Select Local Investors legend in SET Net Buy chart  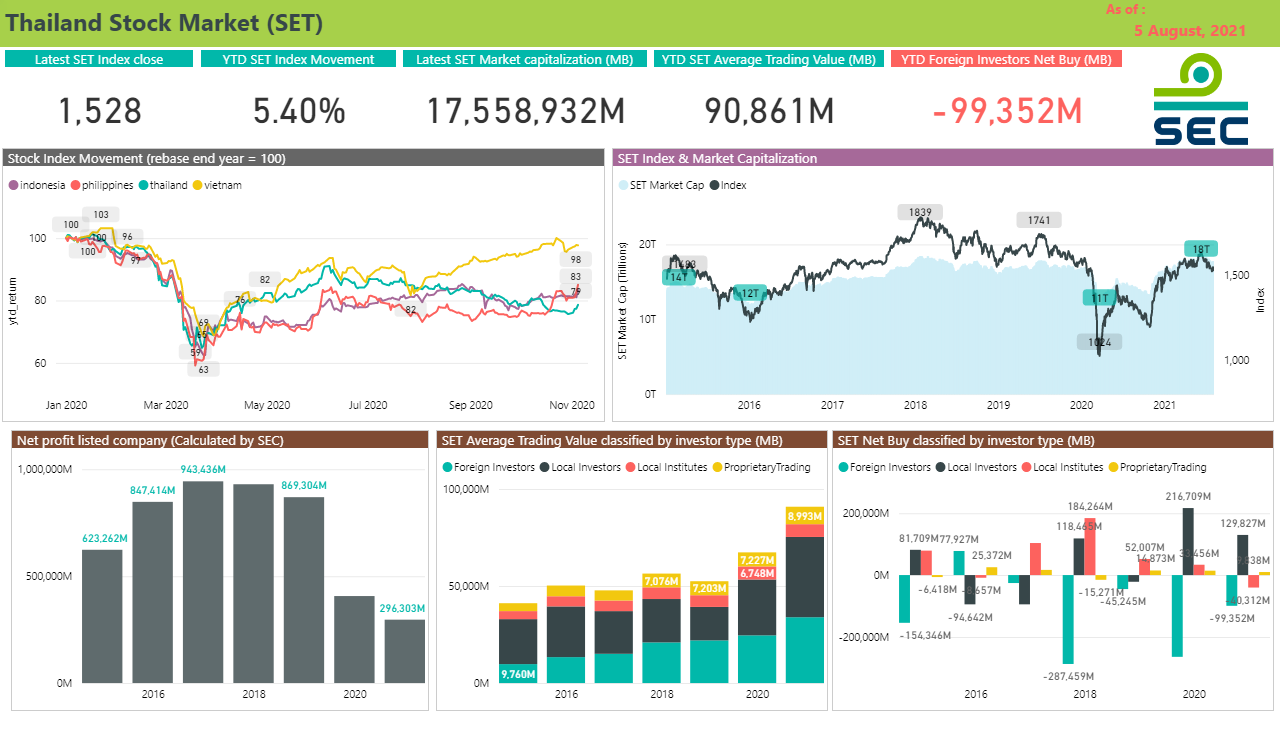pyautogui.click(x=977, y=467)
